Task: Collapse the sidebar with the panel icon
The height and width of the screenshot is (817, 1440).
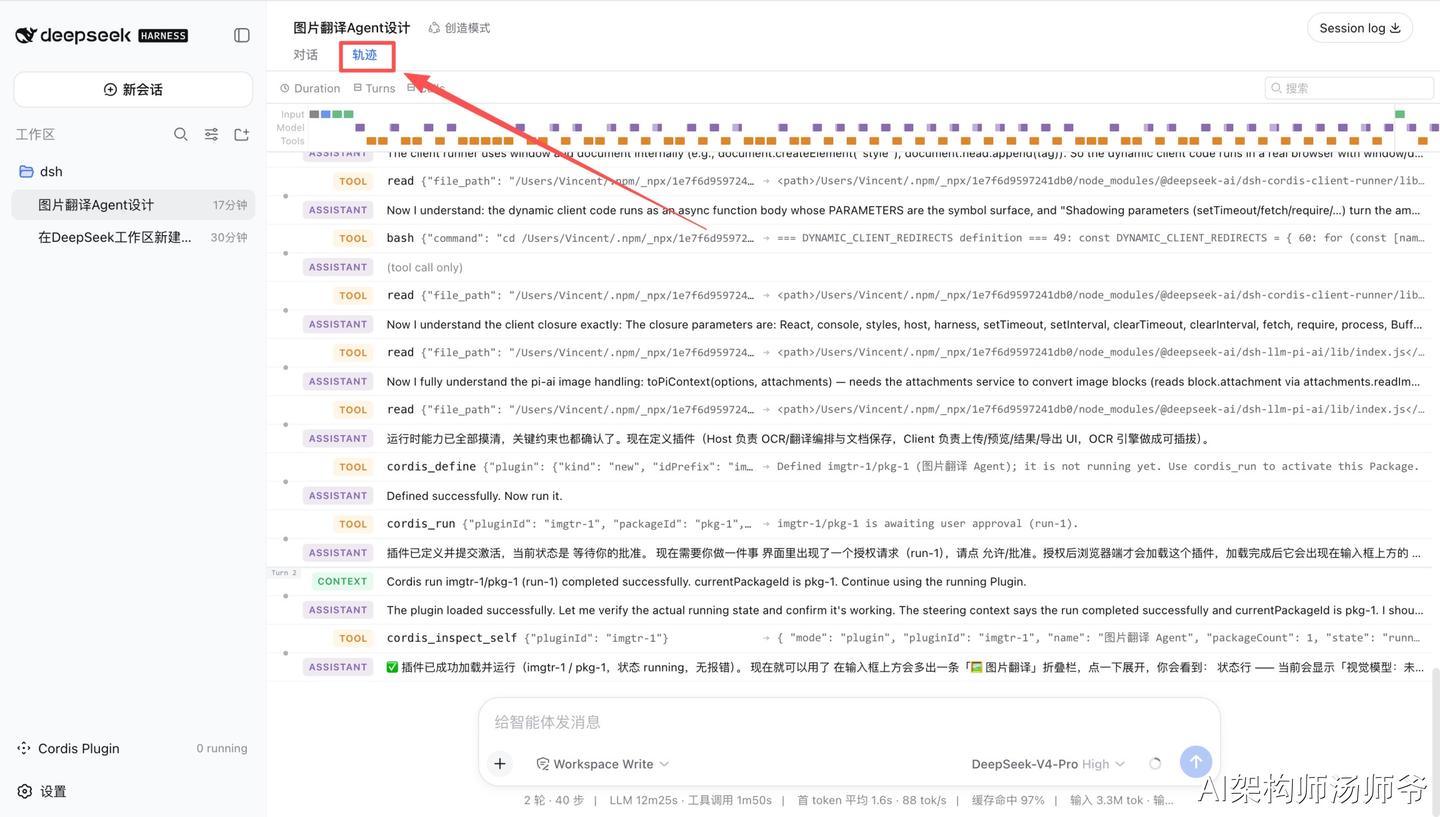Action: tap(242, 35)
